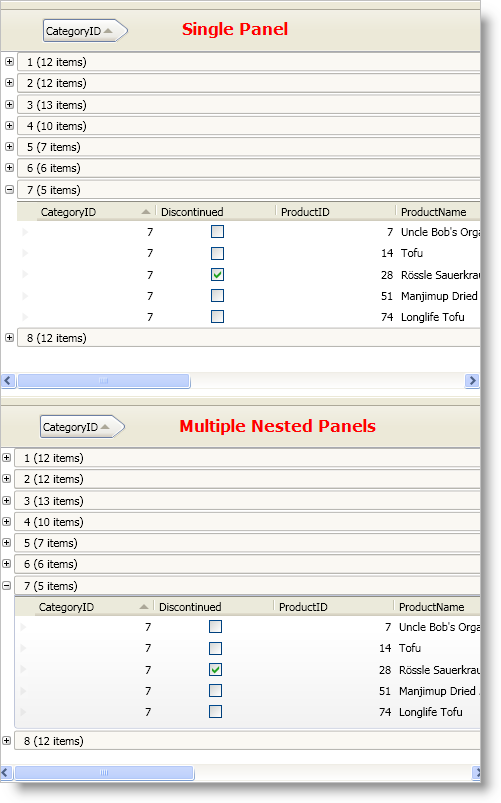Toggle Discontinued for Longlife Tofu in Single Panel
This screenshot has width=501, height=803.
pos(217,316)
